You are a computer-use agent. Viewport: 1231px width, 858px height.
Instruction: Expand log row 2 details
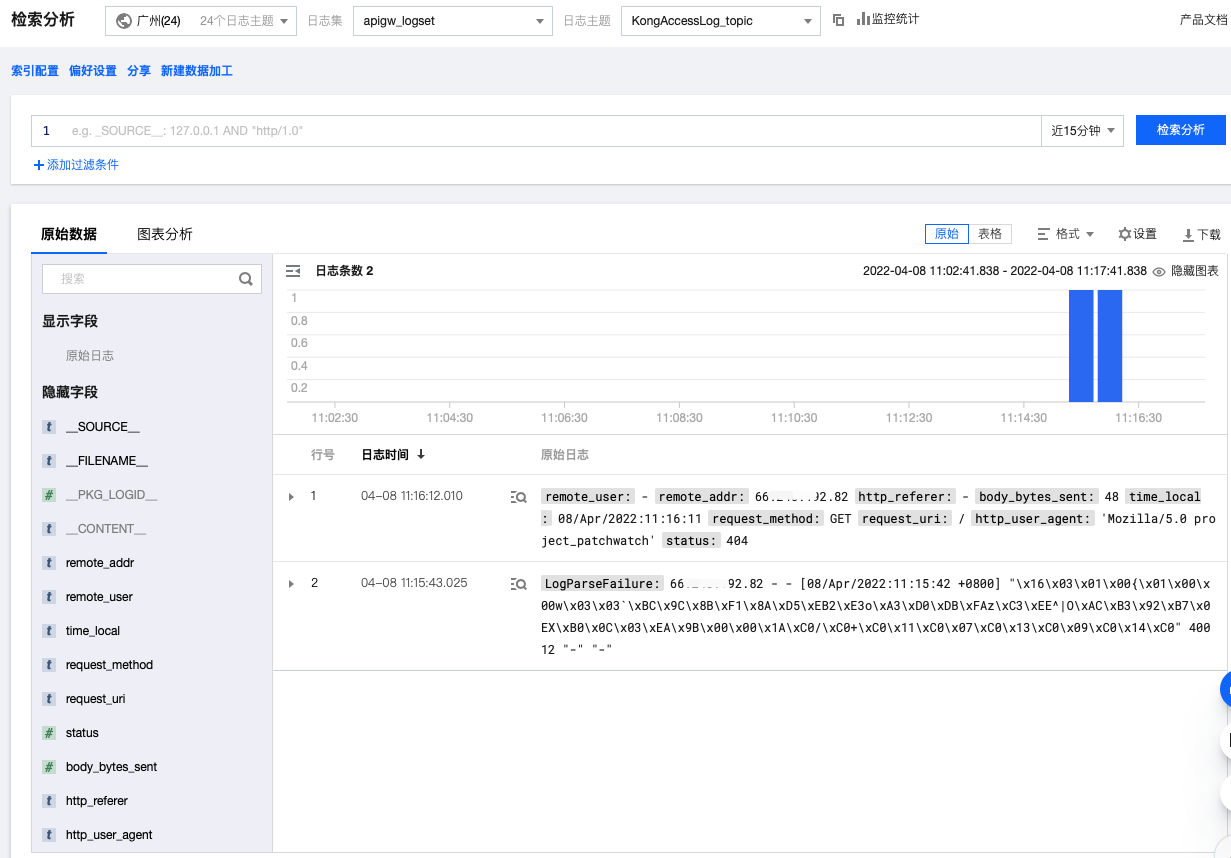(291, 584)
